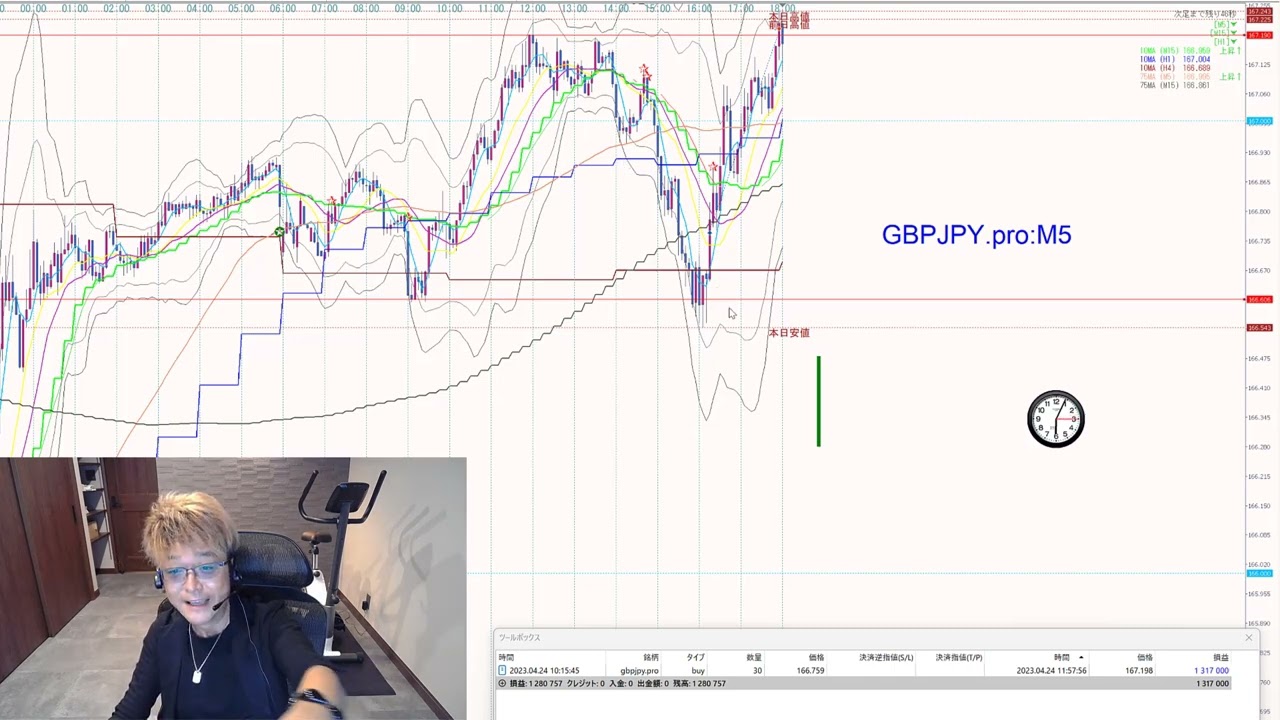Sort by the 損益 column header

1220,657
